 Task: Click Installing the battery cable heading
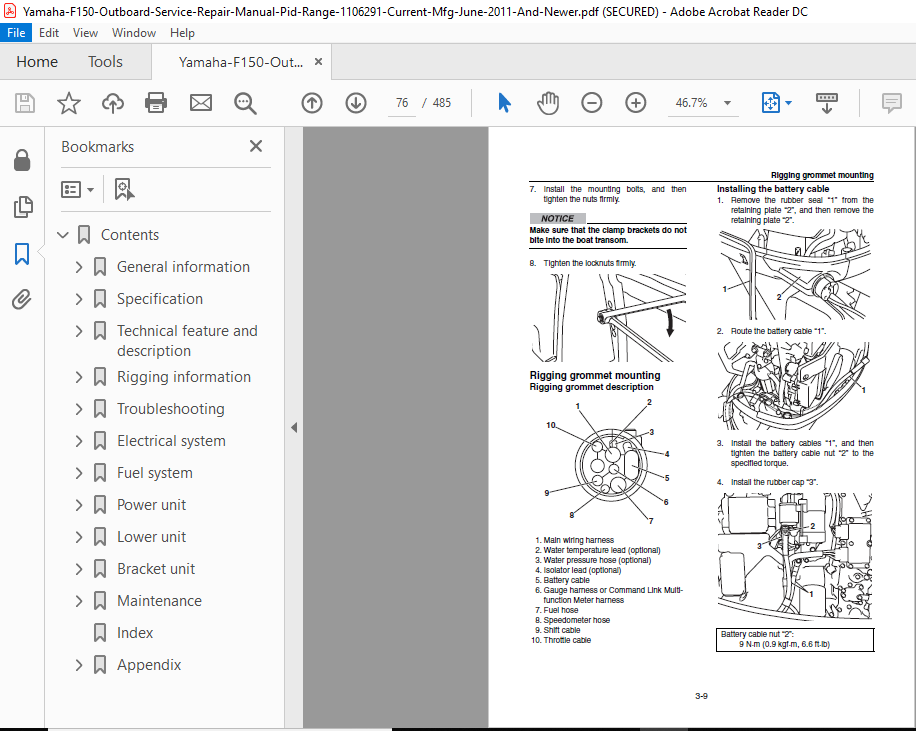click(773, 189)
